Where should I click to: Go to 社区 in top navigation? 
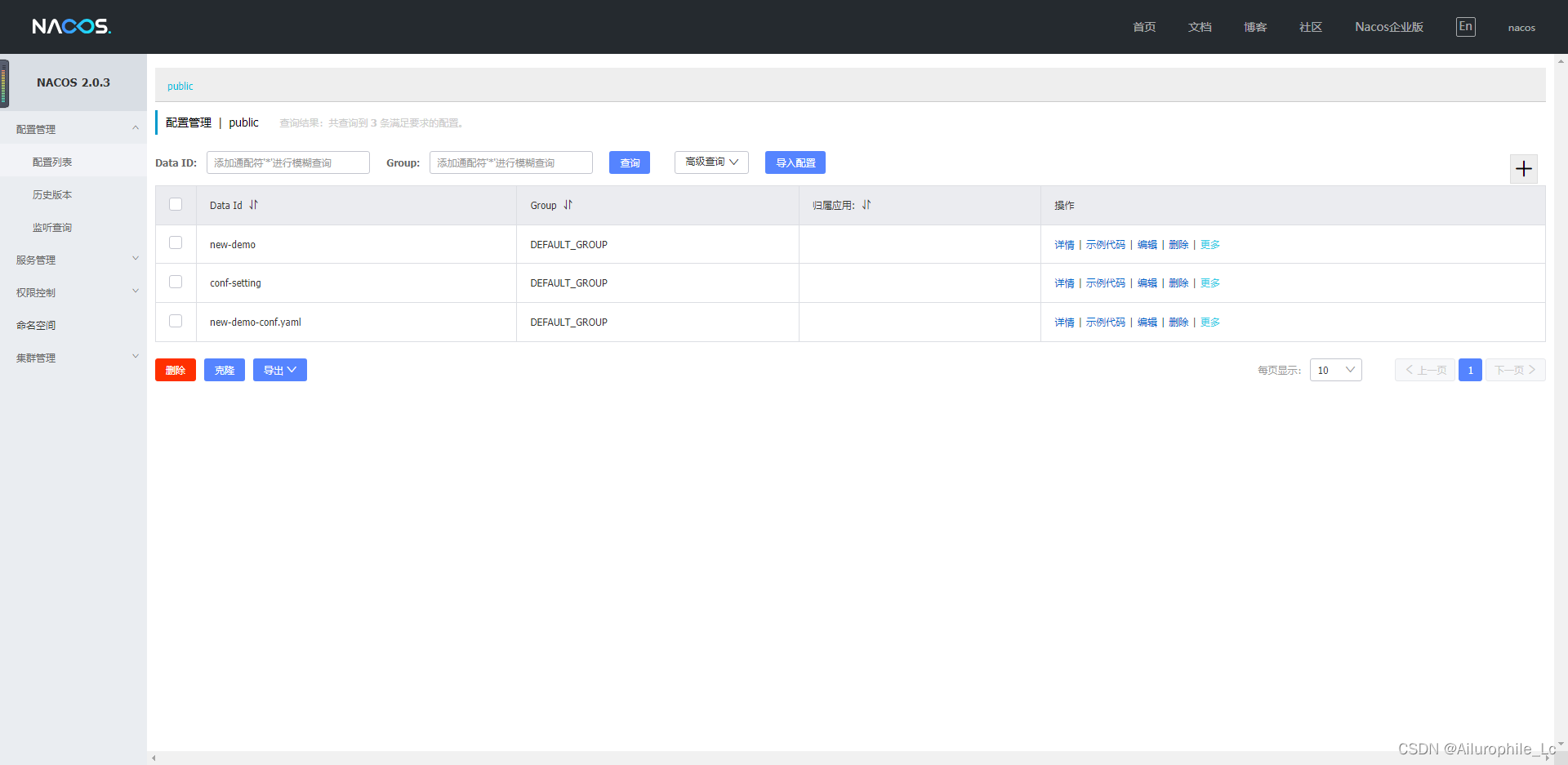coord(1311,27)
